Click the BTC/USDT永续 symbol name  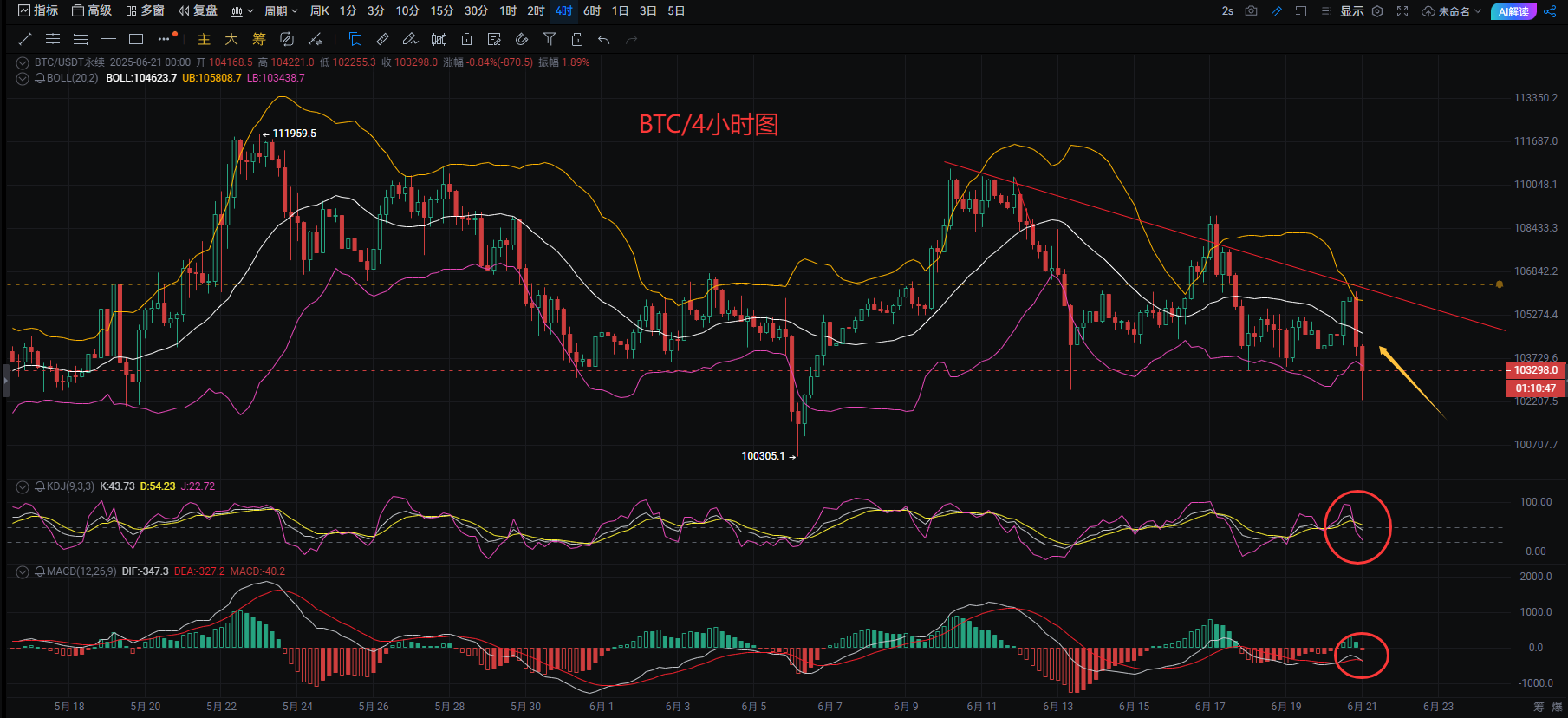69,62
